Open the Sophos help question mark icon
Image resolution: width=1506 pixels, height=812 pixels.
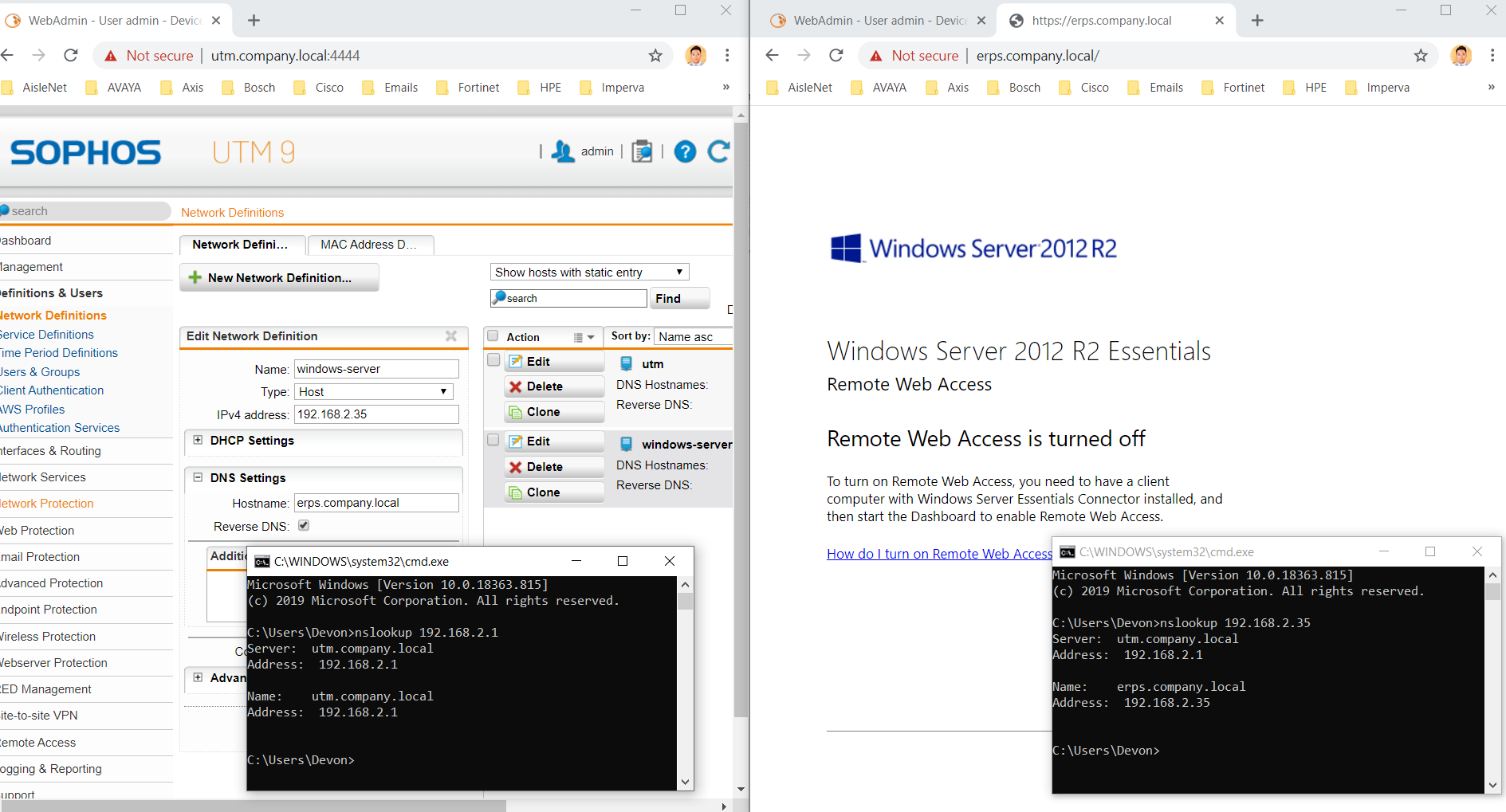tap(685, 151)
